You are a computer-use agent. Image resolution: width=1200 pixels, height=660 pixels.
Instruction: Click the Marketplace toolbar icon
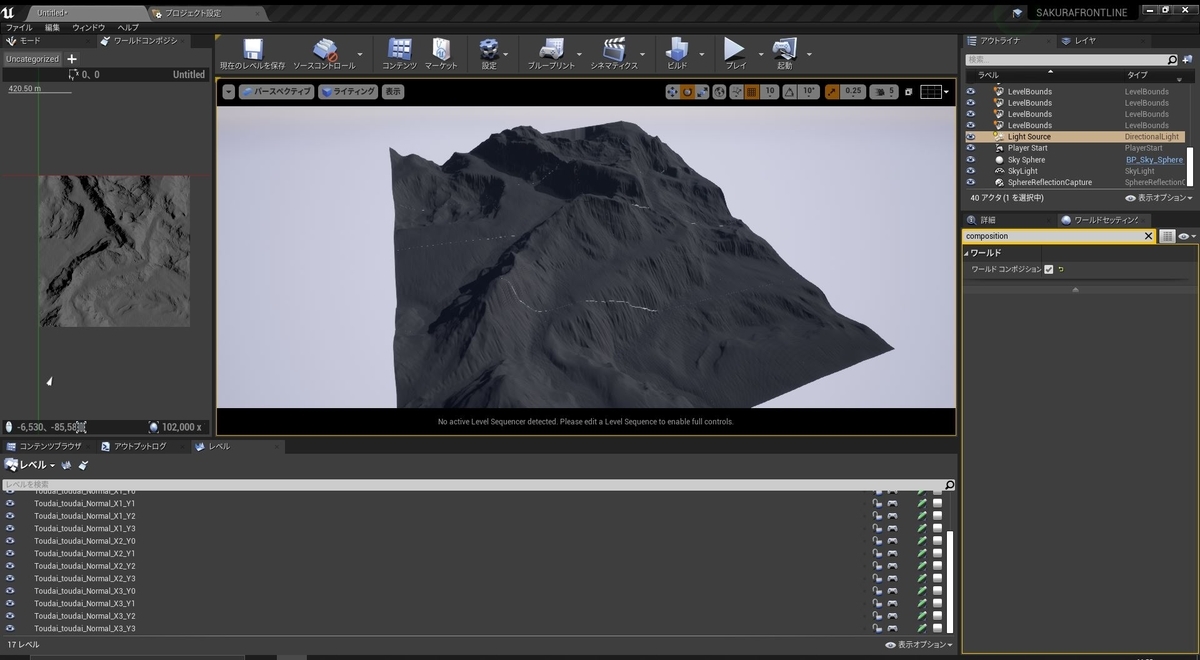pyautogui.click(x=441, y=49)
